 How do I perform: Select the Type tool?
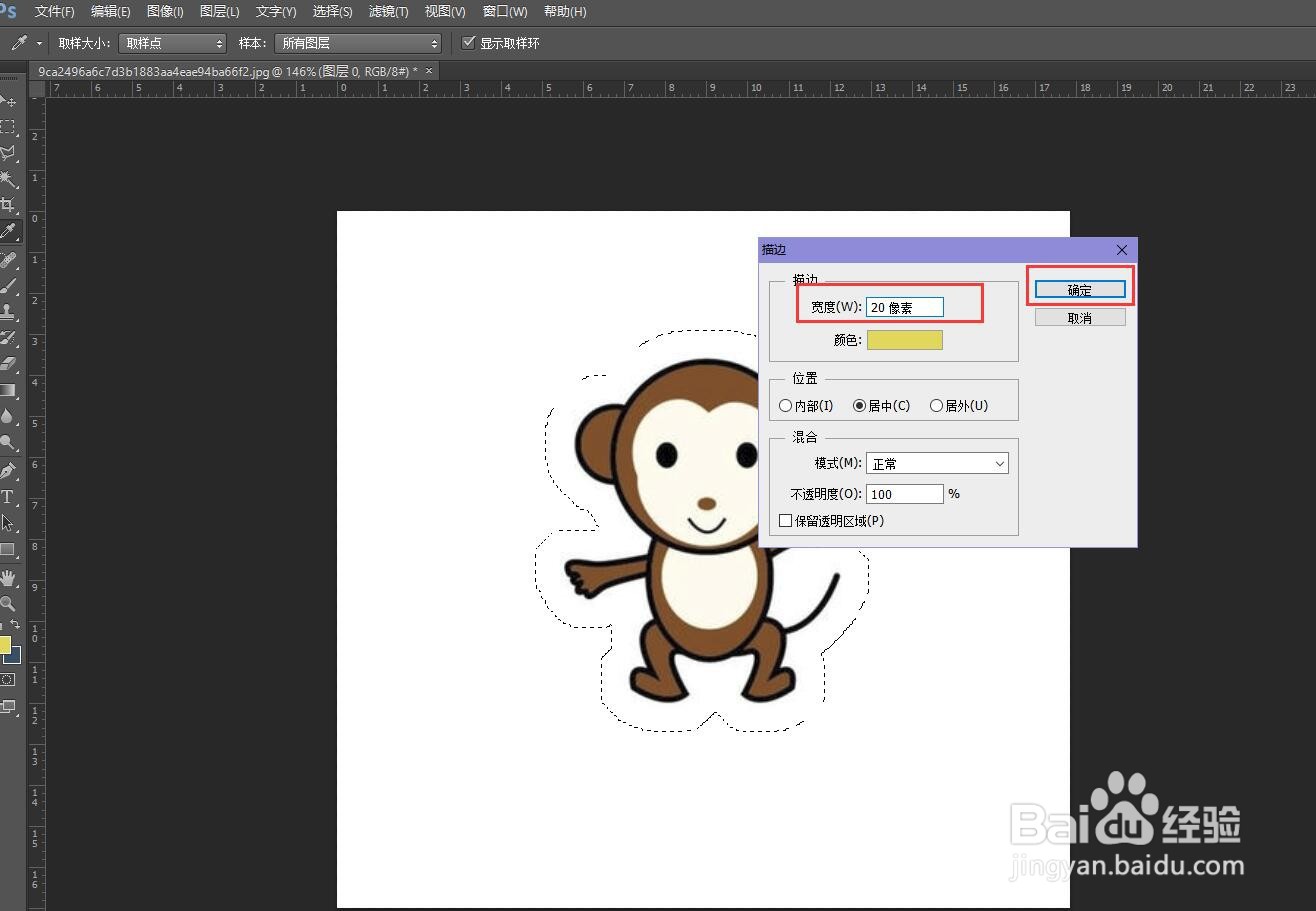pos(8,497)
